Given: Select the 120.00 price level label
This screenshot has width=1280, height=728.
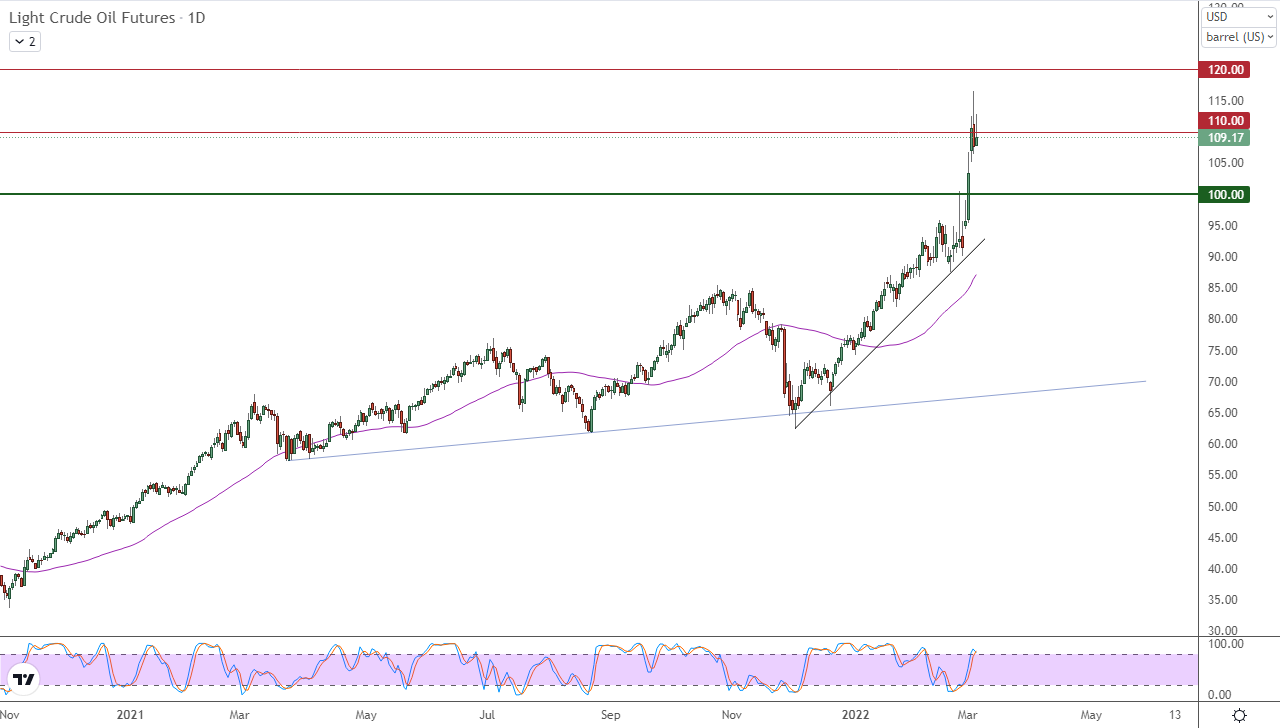Looking at the screenshot, I should [x=1224, y=70].
